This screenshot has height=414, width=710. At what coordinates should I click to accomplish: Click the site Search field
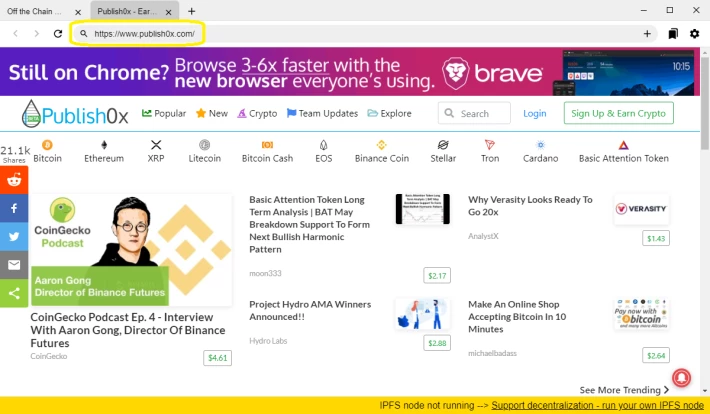(474, 113)
